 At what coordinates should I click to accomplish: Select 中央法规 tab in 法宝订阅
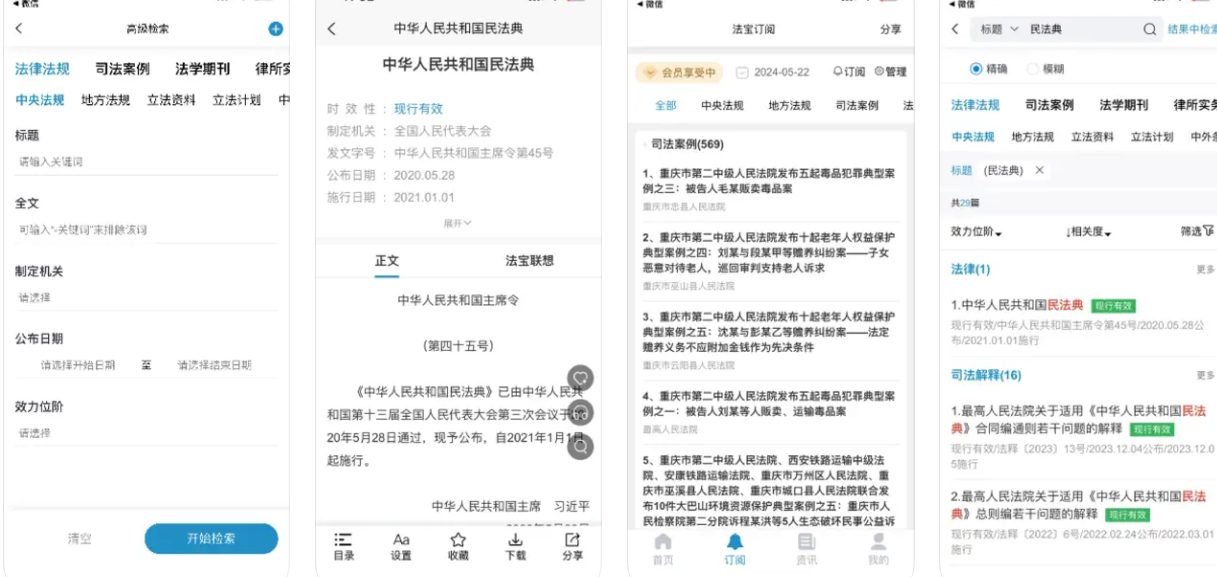[722, 105]
